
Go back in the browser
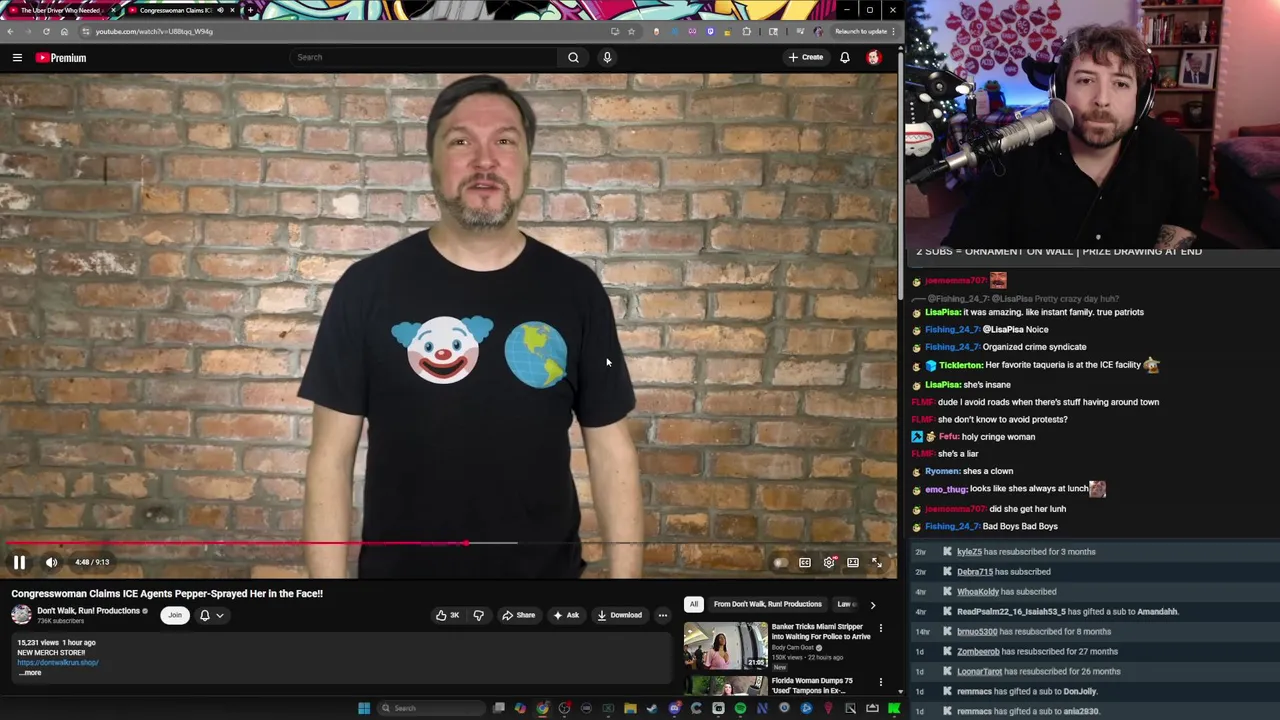[10, 31]
